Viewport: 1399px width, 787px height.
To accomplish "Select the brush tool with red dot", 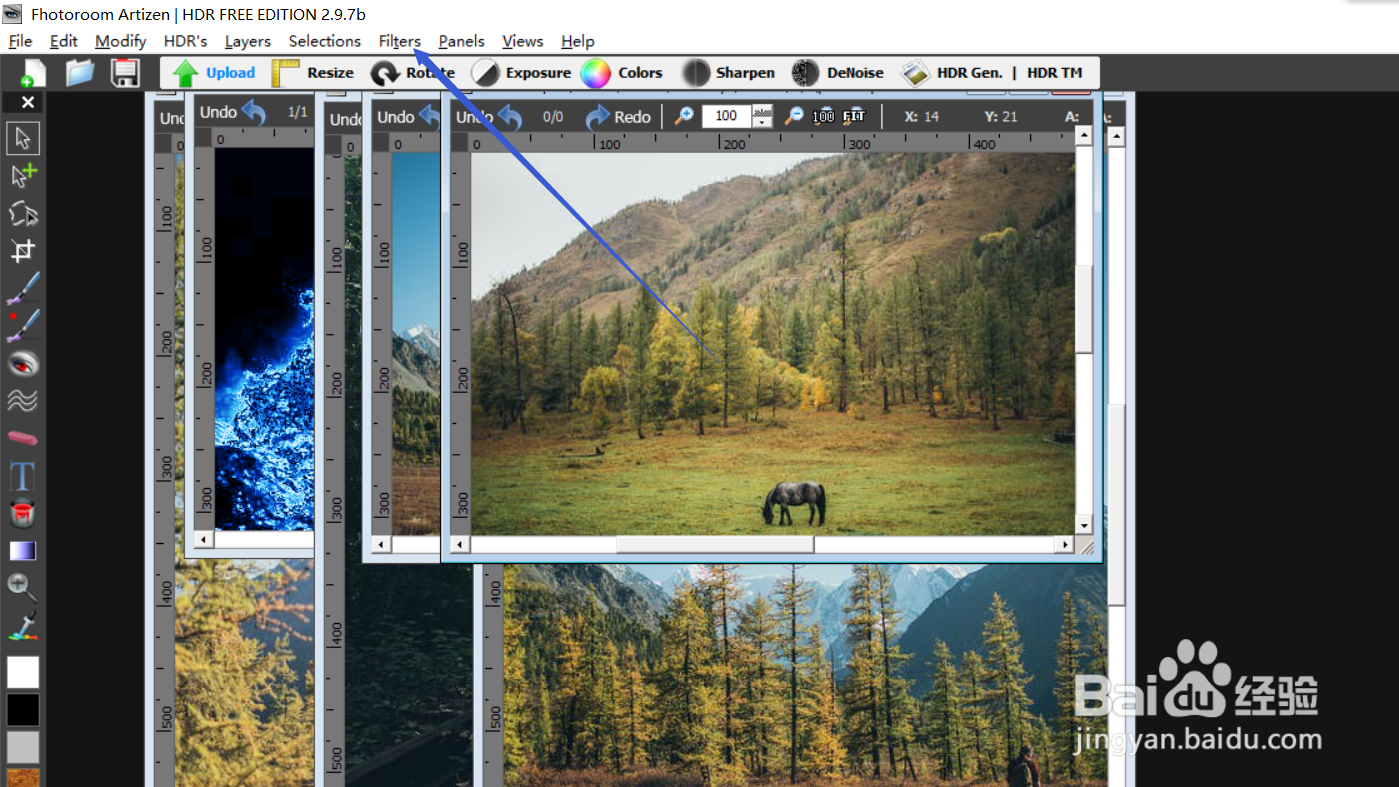I will pyautogui.click(x=23, y=325).
